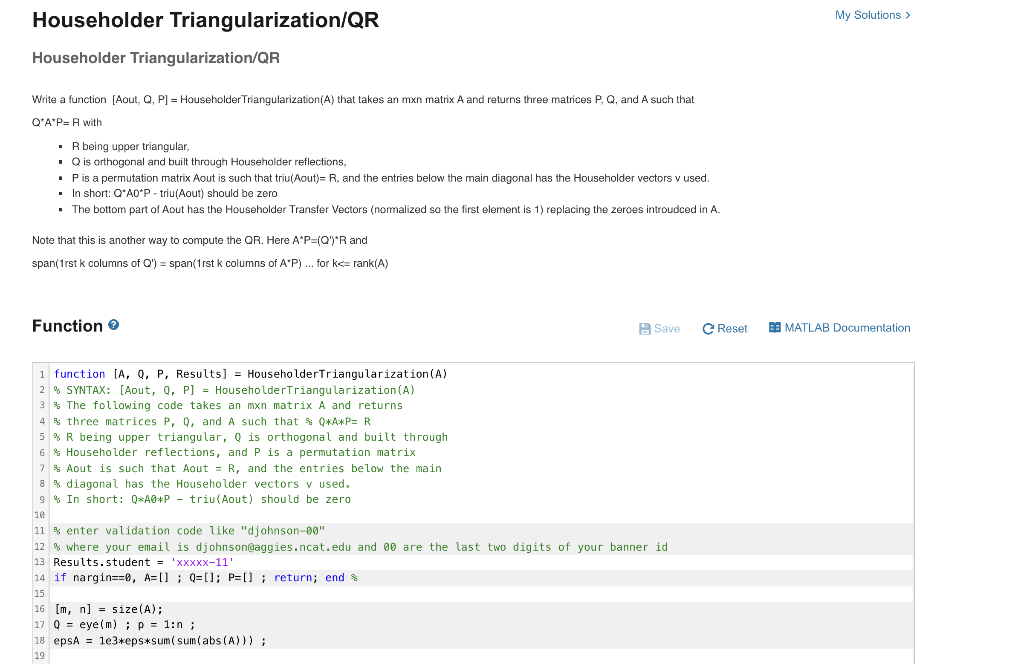The image size is (1024, 664).
Task: Click the Reset button
Action: [x=724, y=327]
